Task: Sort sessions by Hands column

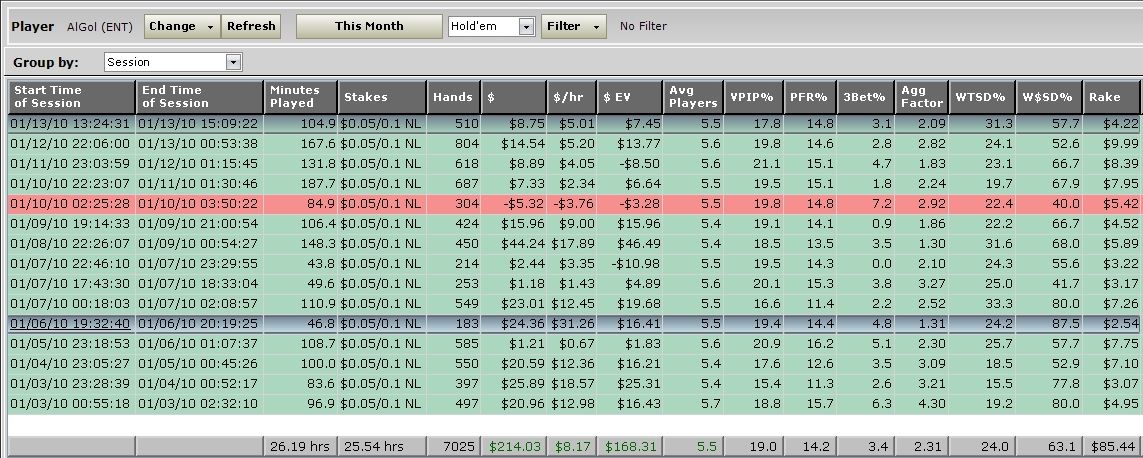Action: [x=453, y=97]
